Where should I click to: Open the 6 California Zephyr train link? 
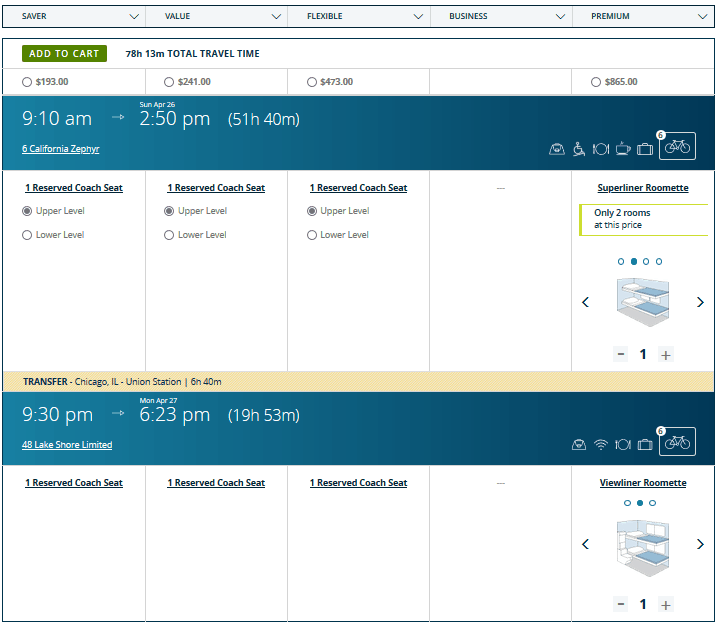pos(61,149)
